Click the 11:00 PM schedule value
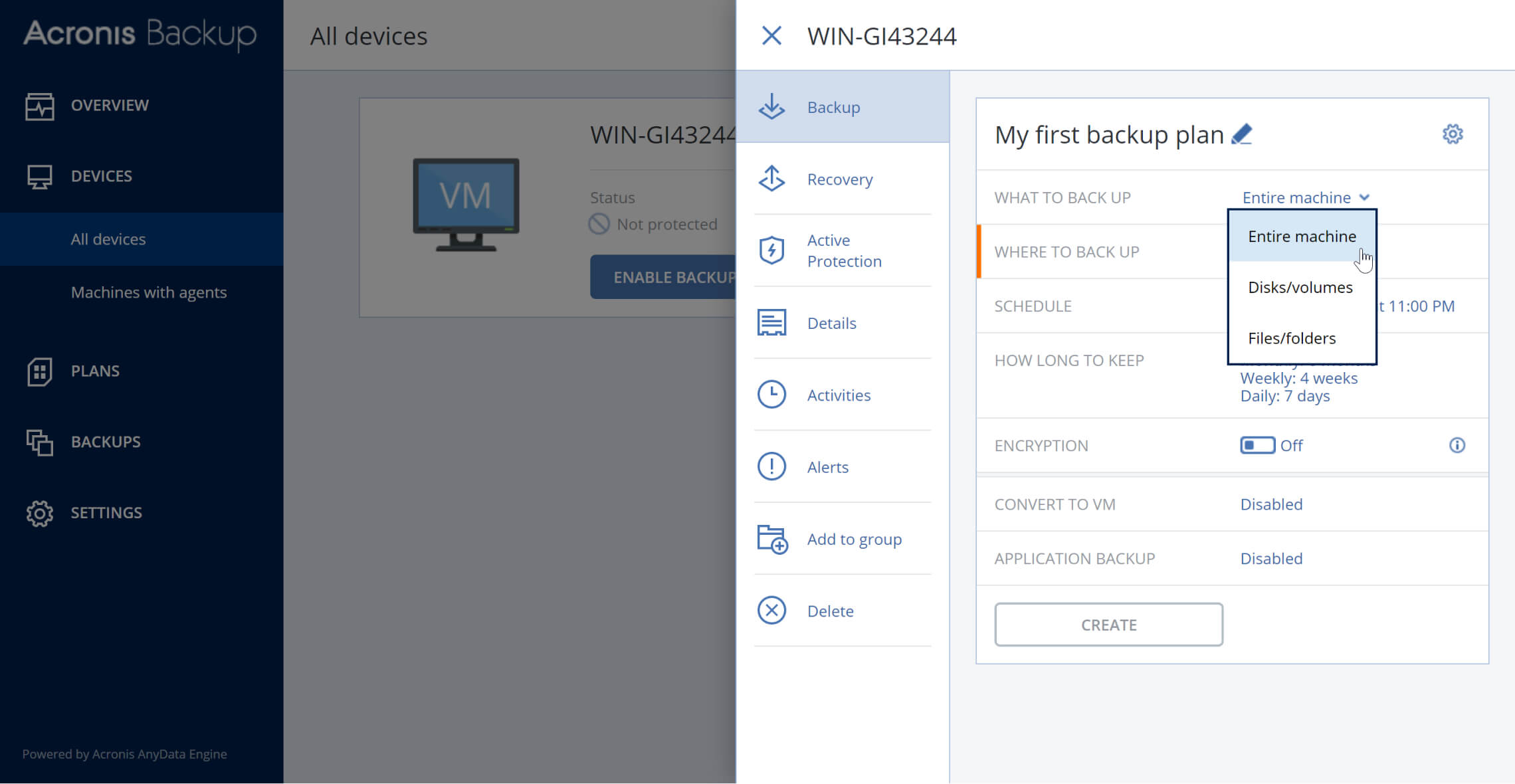Screen dimensions: 1515x784 click(1421, 306)
